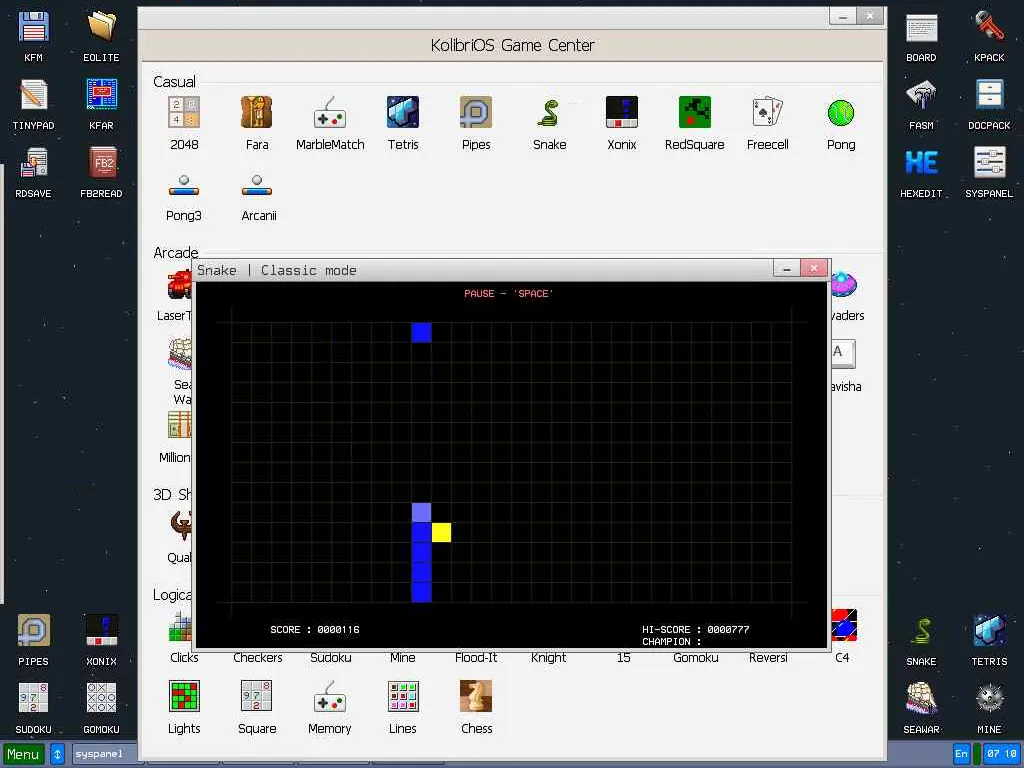Click the Gomoku label in Game Center
Screen dimensions: 1024x768
696,658
